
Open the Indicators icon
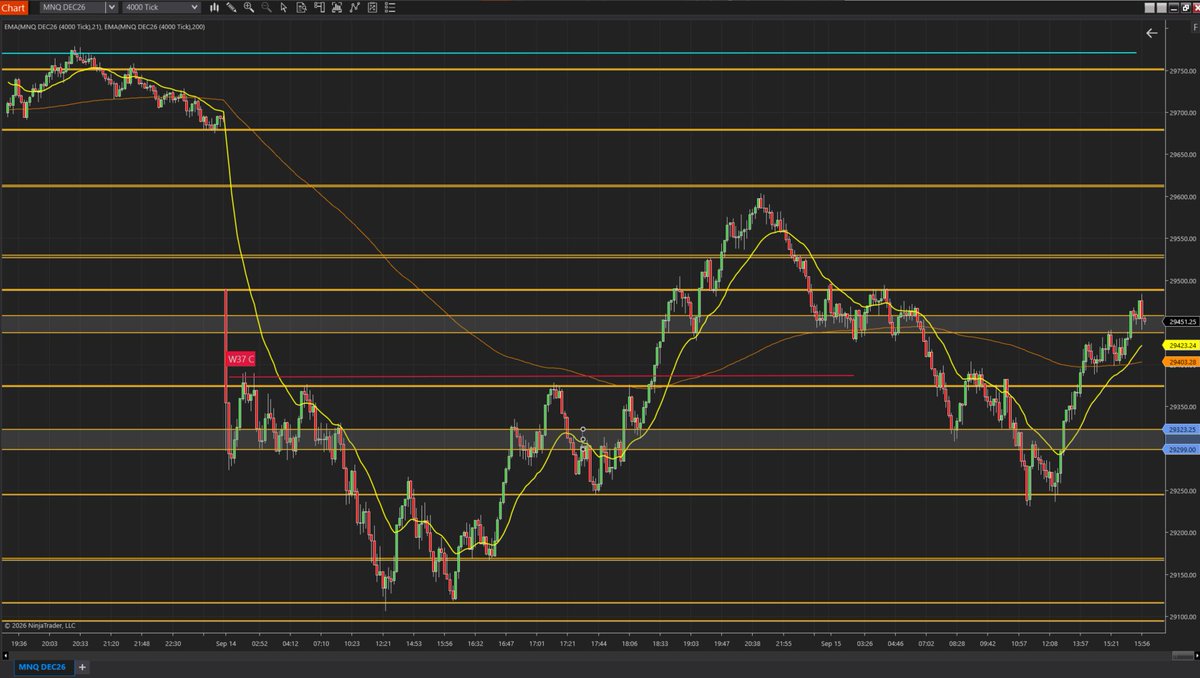point(354,7)
